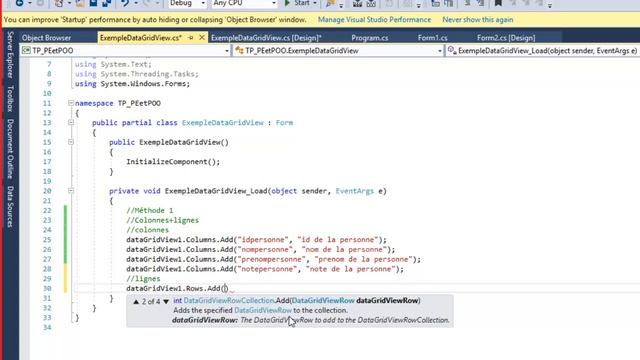640x360 pixels.
Task: Toggle a bookmark with the bookmark icon
Action: (x=498, y=3)
